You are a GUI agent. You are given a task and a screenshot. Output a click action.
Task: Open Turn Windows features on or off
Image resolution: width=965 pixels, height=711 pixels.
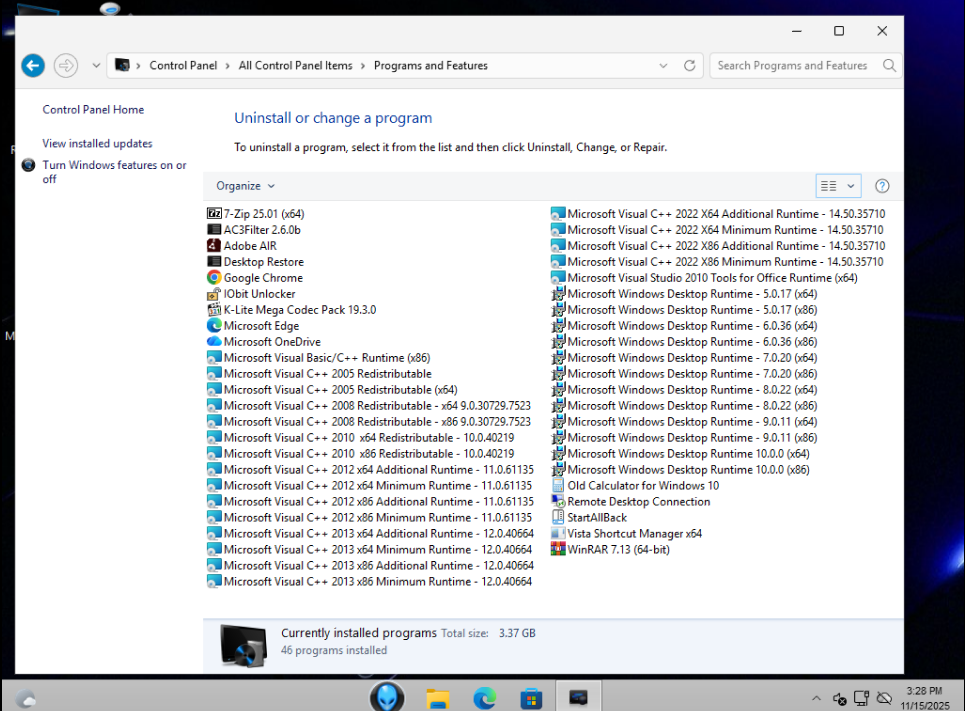tap(114, 172)
